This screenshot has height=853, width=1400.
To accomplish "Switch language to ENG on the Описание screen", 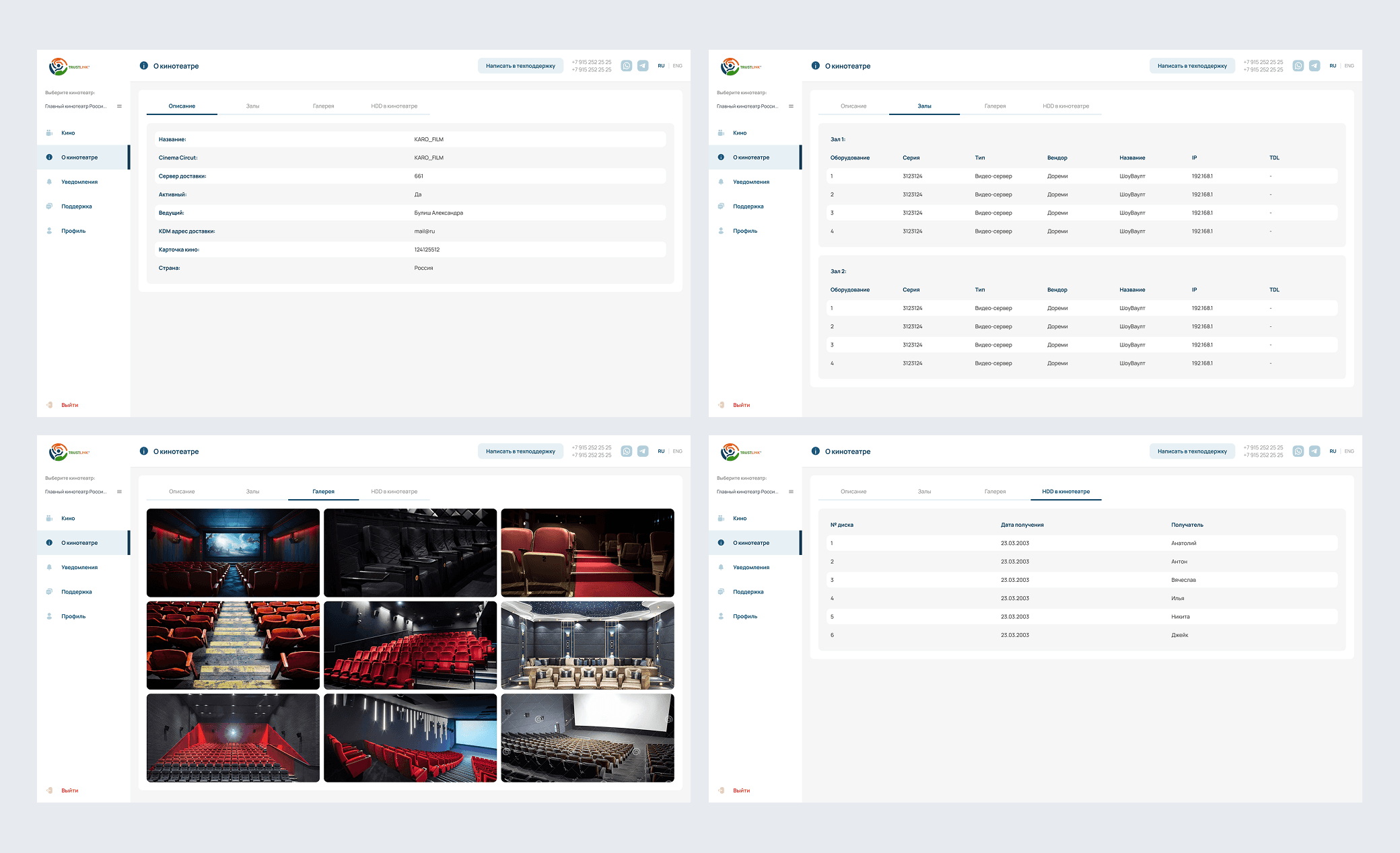I will click(677, 66).
